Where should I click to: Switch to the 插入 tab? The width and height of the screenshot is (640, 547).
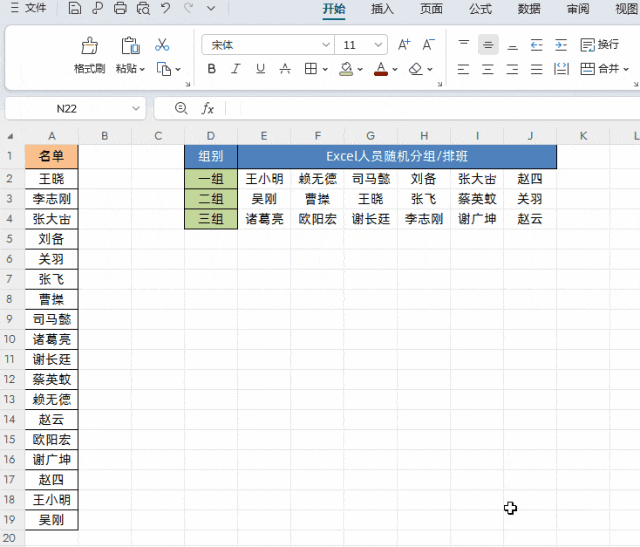click(382, 9)
